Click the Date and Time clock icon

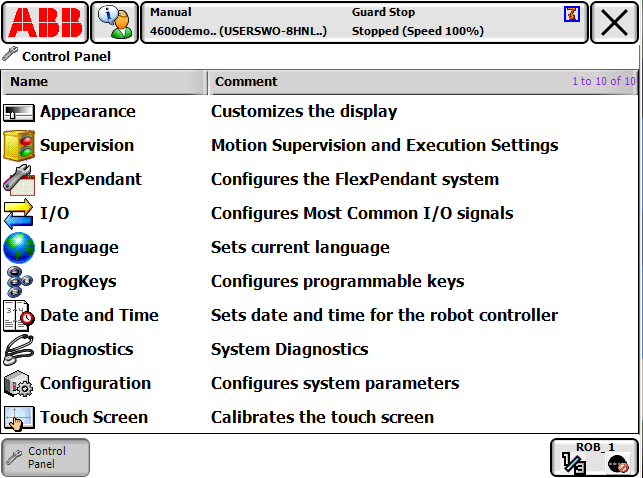19,316
